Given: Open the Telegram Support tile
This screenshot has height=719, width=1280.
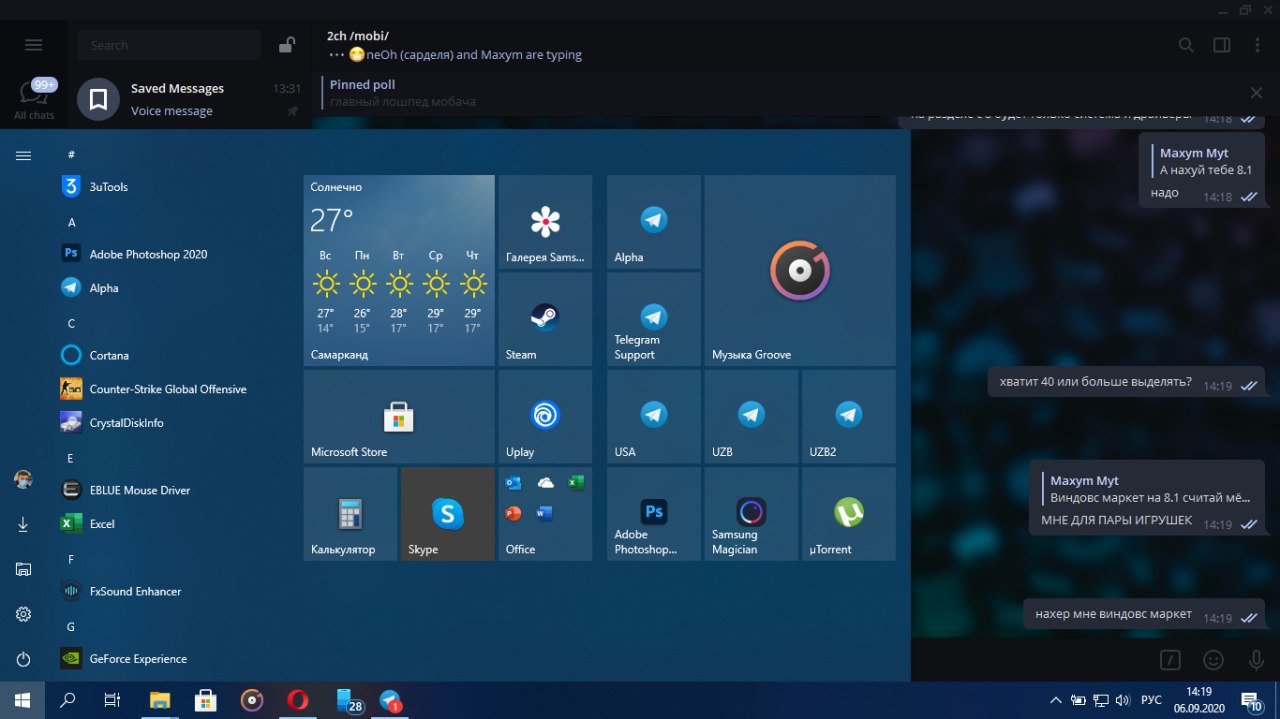Looking at the screenshot, I should [x=654, y=319].
